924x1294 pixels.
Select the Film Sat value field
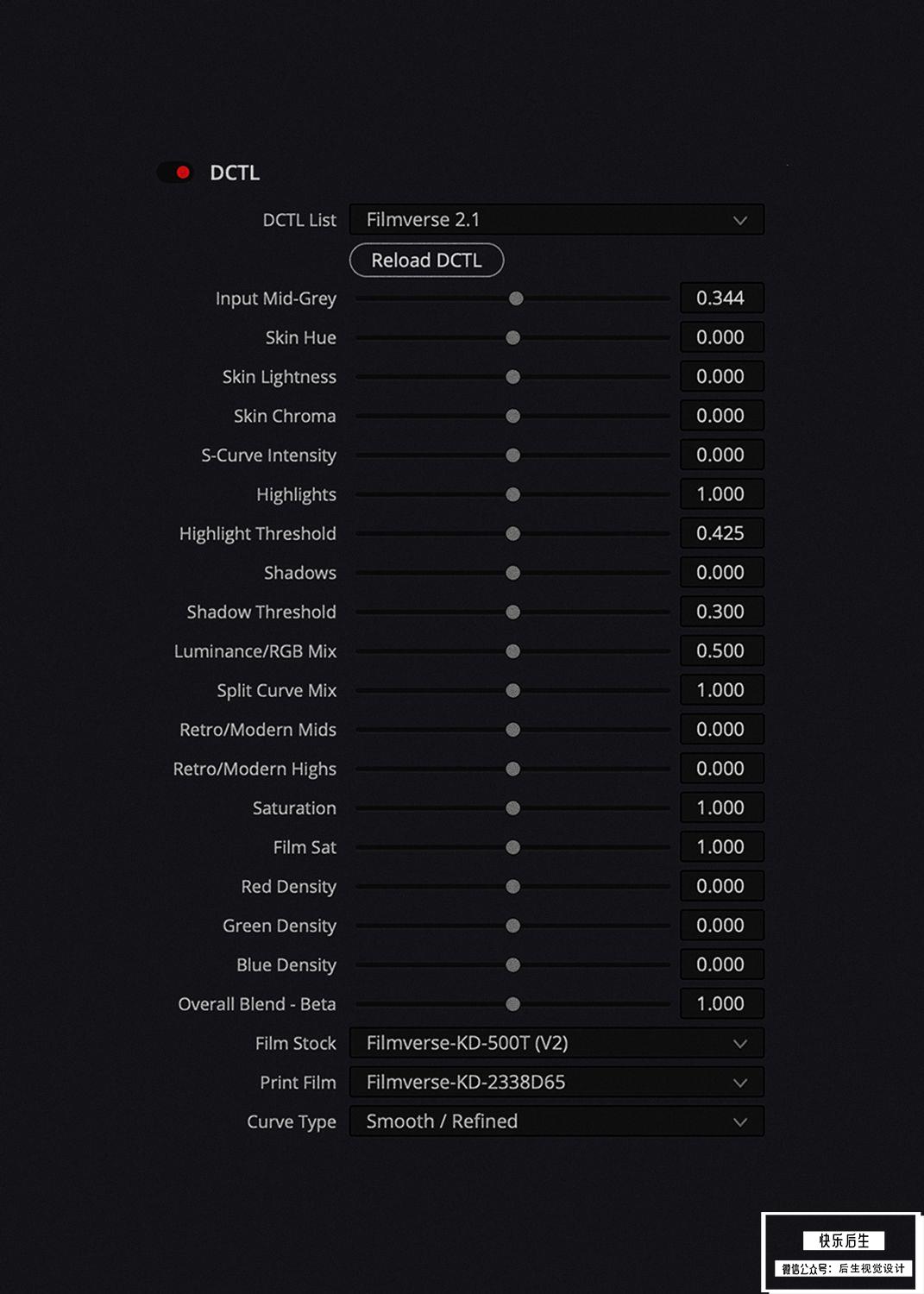(721, 847)
